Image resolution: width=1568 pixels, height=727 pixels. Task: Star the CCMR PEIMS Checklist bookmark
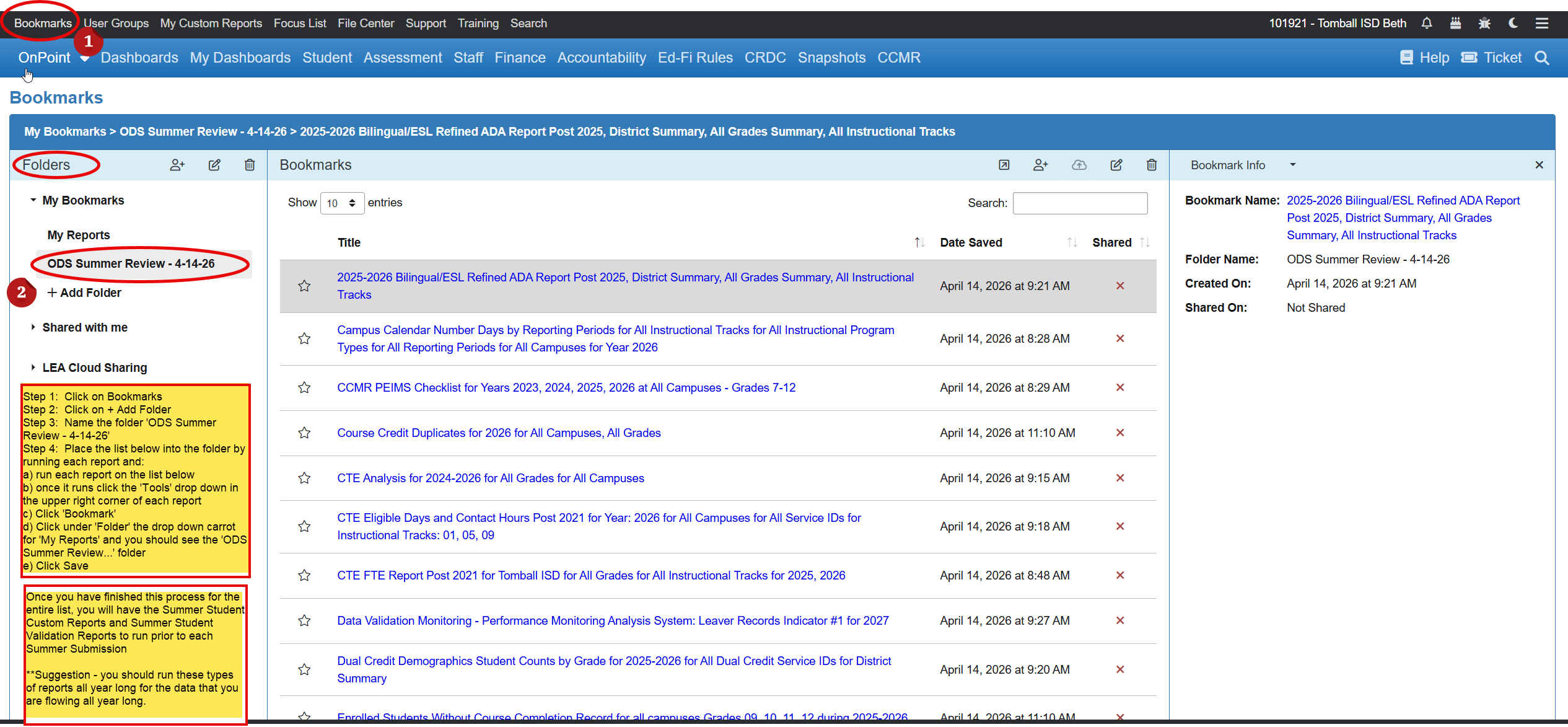[304, 388]
